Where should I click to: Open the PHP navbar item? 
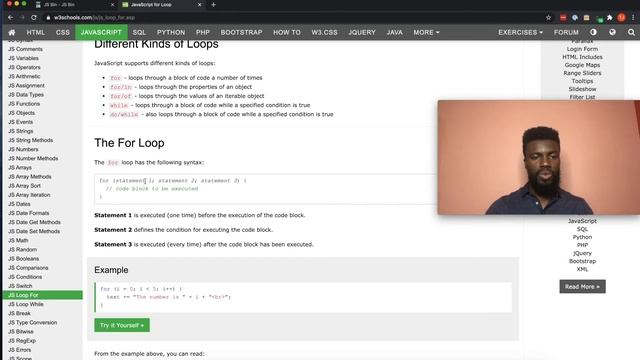pos(202,32)
